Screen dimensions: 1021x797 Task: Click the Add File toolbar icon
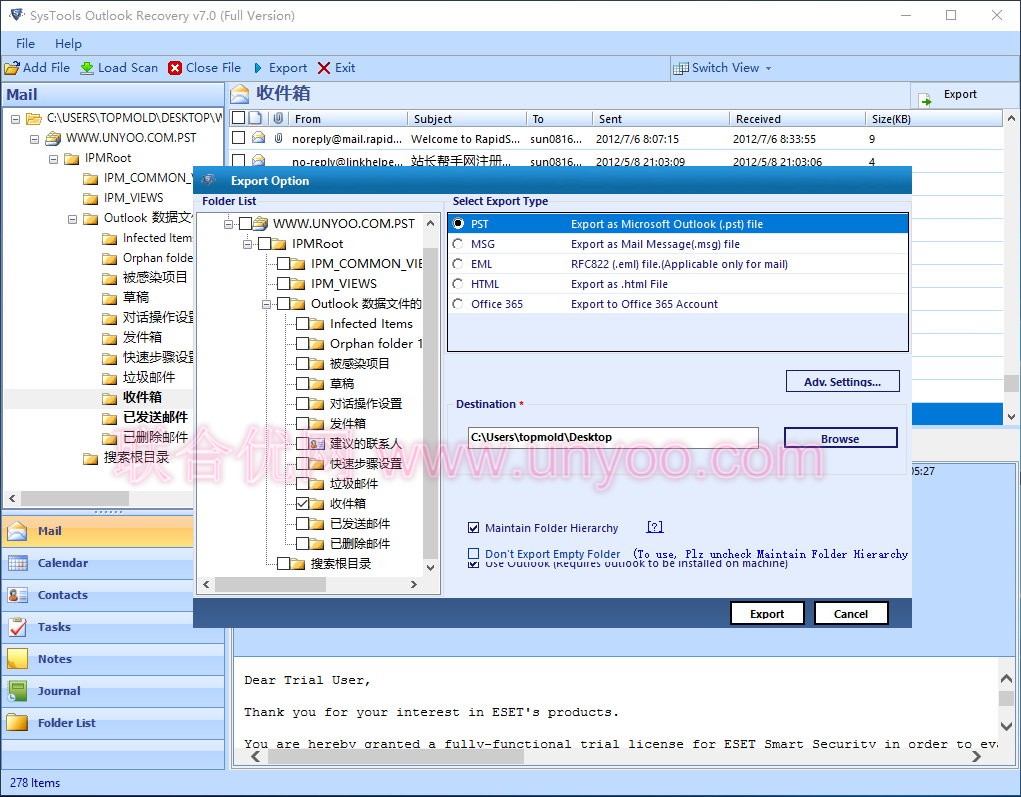pyautogui.click(x=12, y=68)
